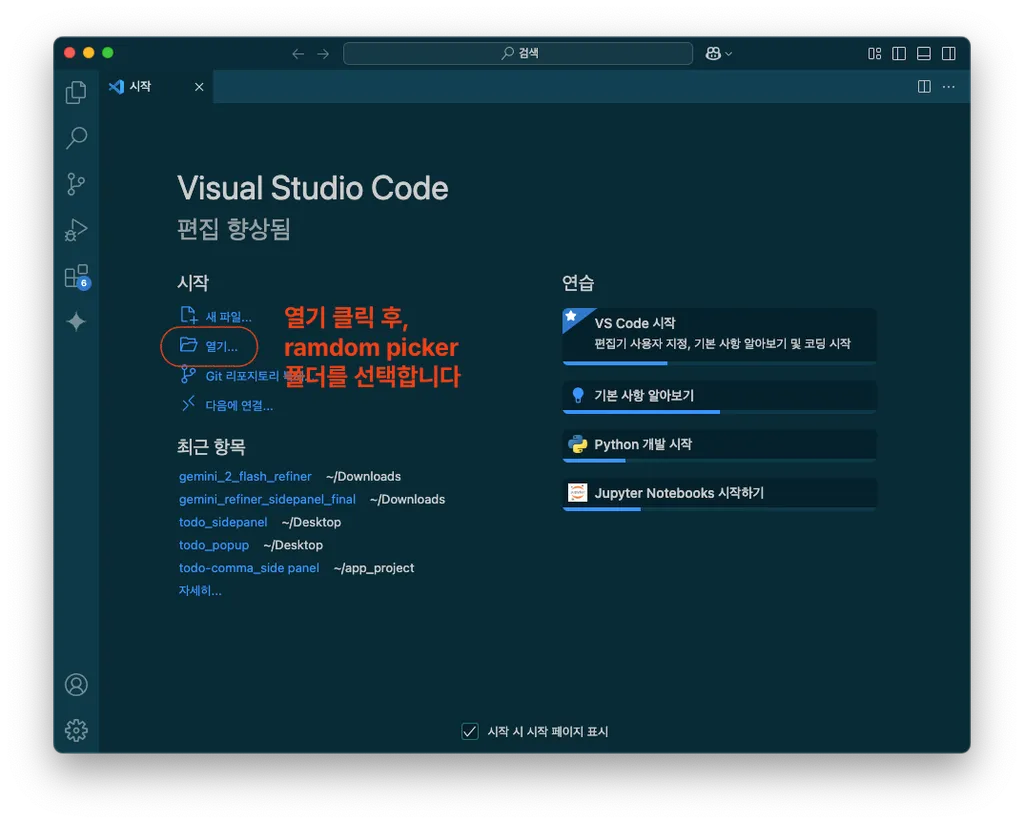This screenshot has width=1024, height=824.
Task: Open the Jupyter Notebooks 시작하기 walkthrough
Action: [x=719, y=495]
